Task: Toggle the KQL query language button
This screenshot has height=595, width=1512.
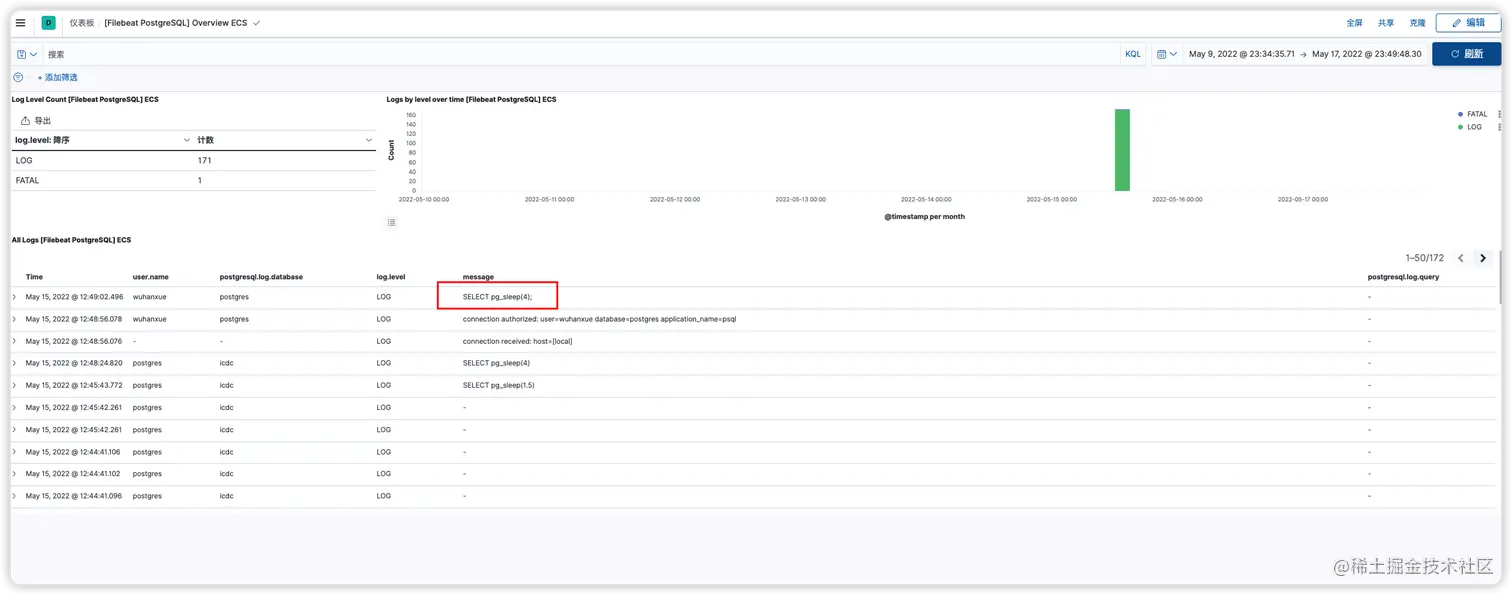Action: (x=1133, y=54)
